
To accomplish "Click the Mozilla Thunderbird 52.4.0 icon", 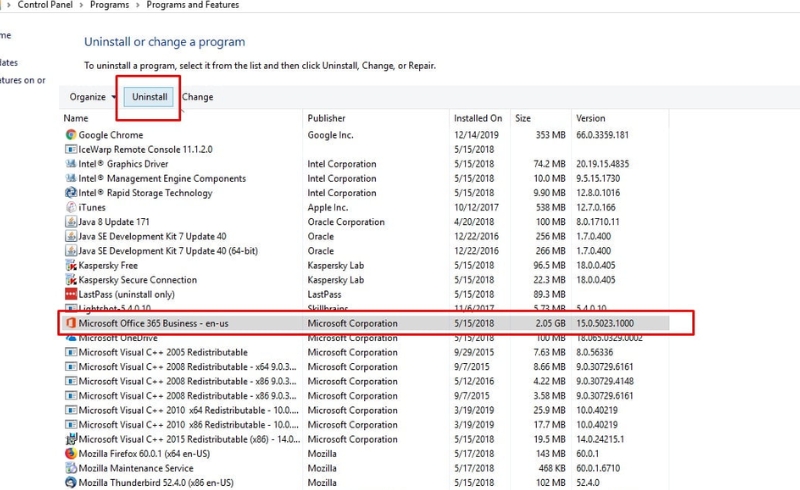I will (x=71, y=482).
